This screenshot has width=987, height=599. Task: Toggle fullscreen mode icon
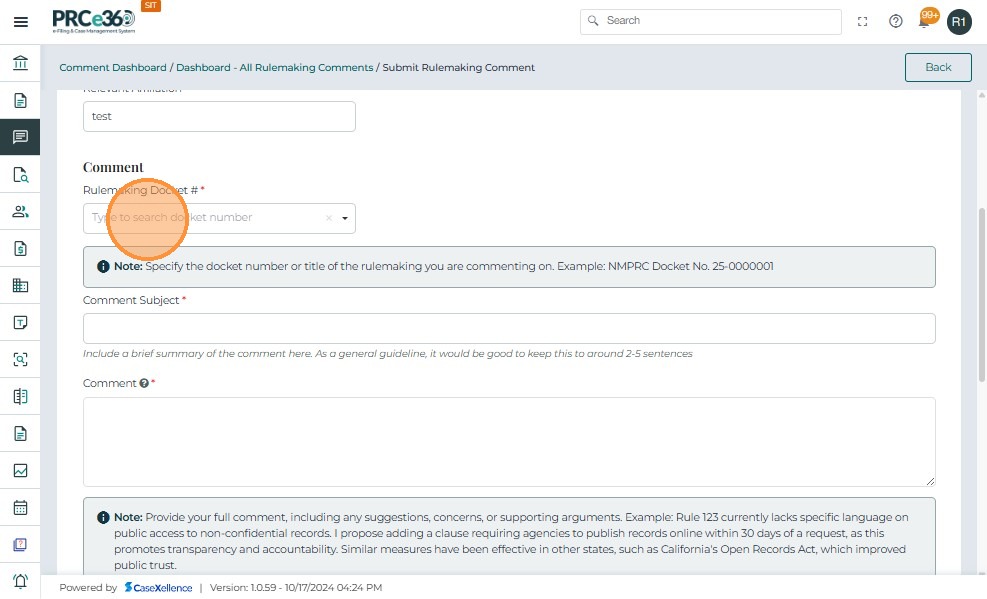click(863, 21)
